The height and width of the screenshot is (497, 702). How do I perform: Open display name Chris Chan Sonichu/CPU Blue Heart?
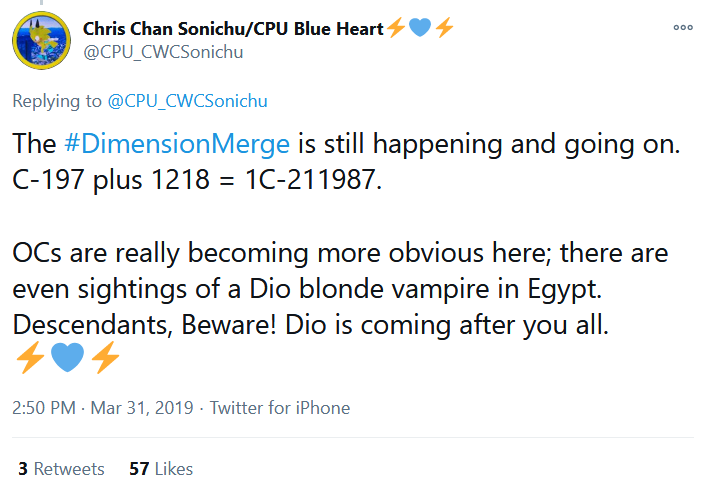[233, 29]
